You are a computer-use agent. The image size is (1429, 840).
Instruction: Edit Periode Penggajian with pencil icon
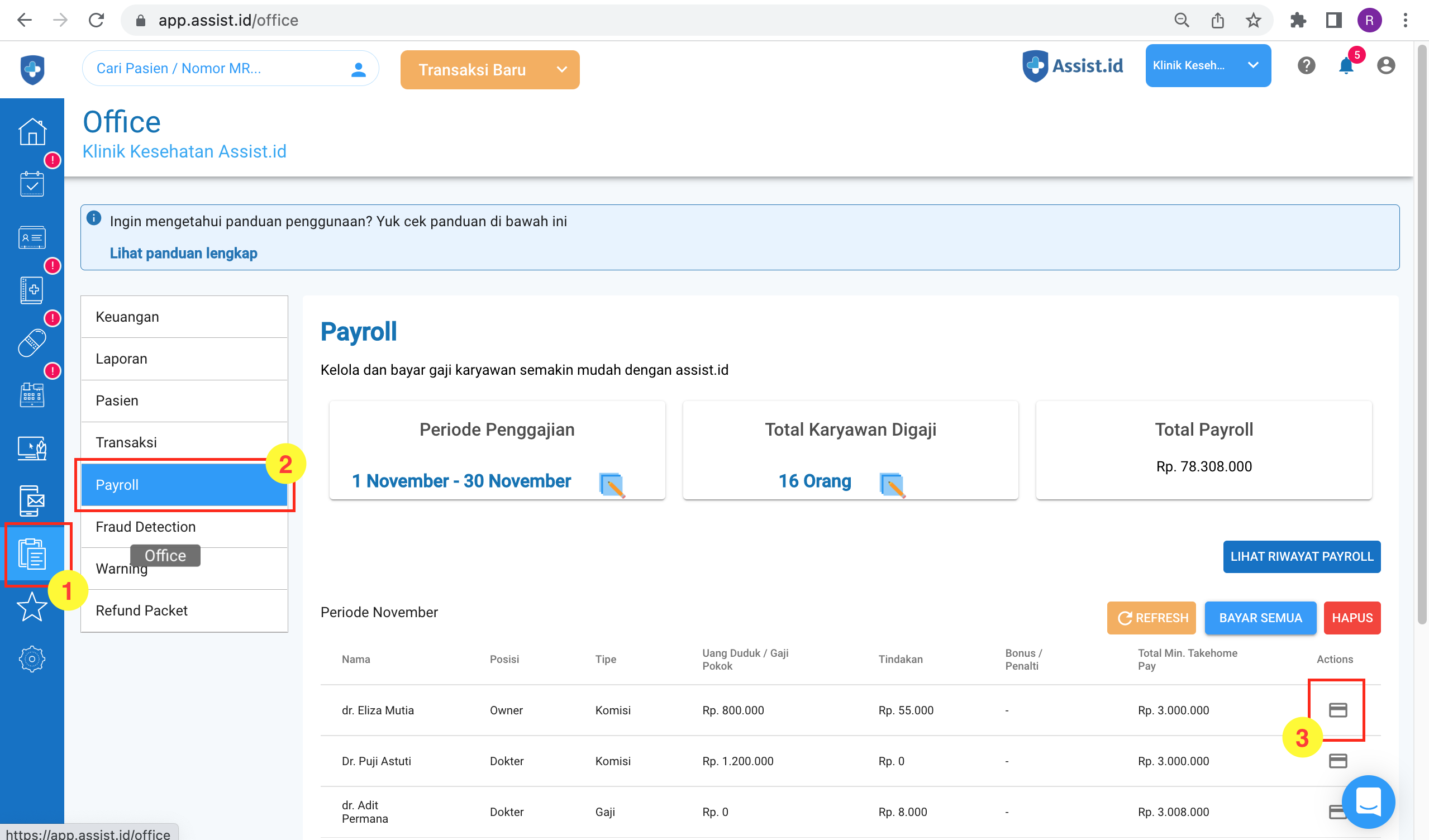pos(612,485)
